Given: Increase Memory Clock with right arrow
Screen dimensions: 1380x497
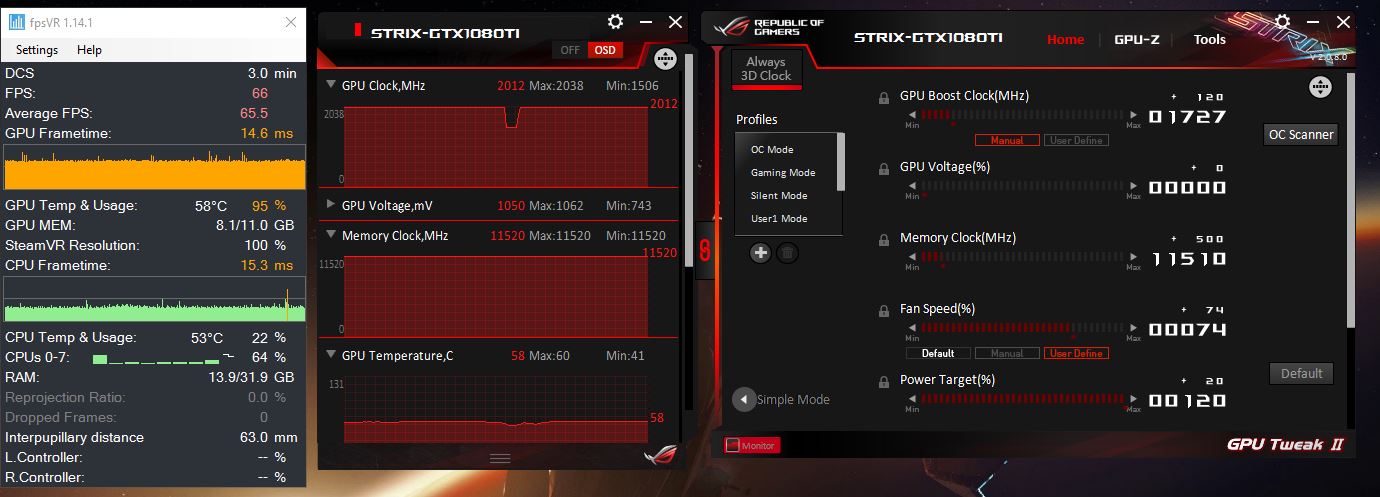Looking at the screenshot, I should tap(1133, 257).
